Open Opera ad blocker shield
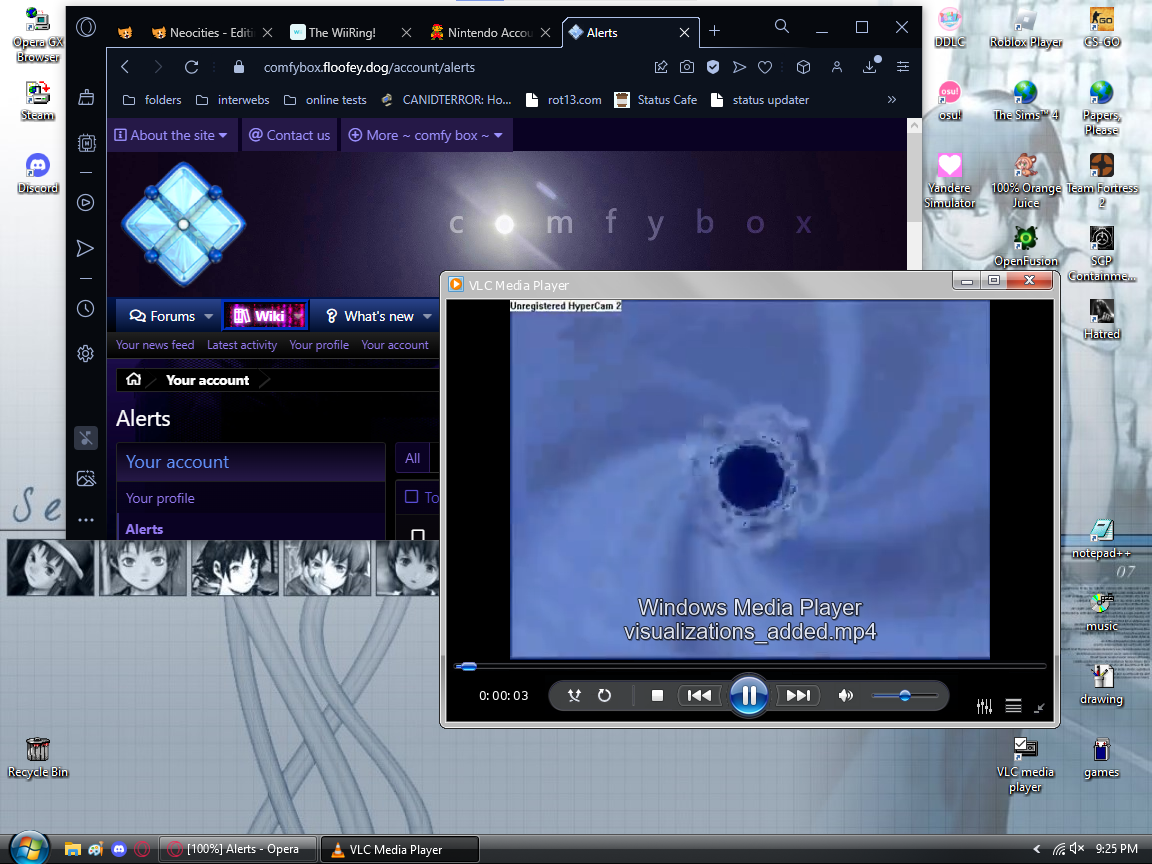This screenshot has height=864, width=1152. coord(713,67)
